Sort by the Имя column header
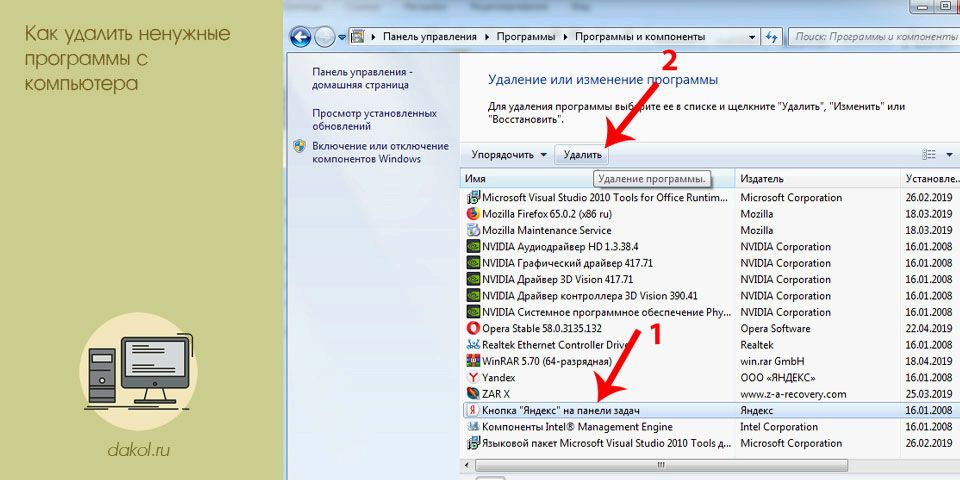960x480 pixels. pyautogui.click(x=597, y=179)
